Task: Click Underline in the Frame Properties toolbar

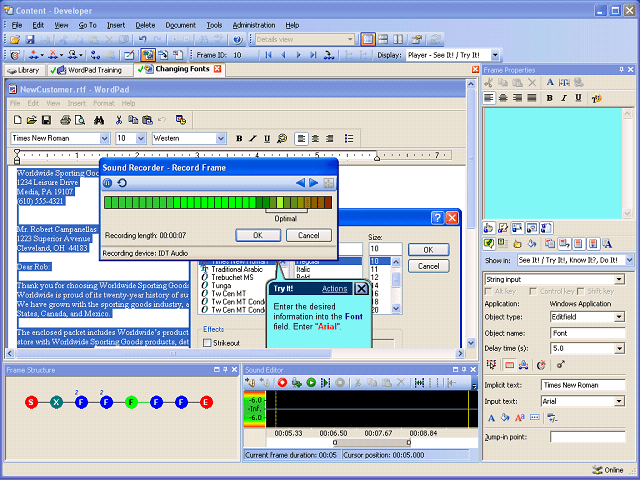Action: tap(578, 98)
